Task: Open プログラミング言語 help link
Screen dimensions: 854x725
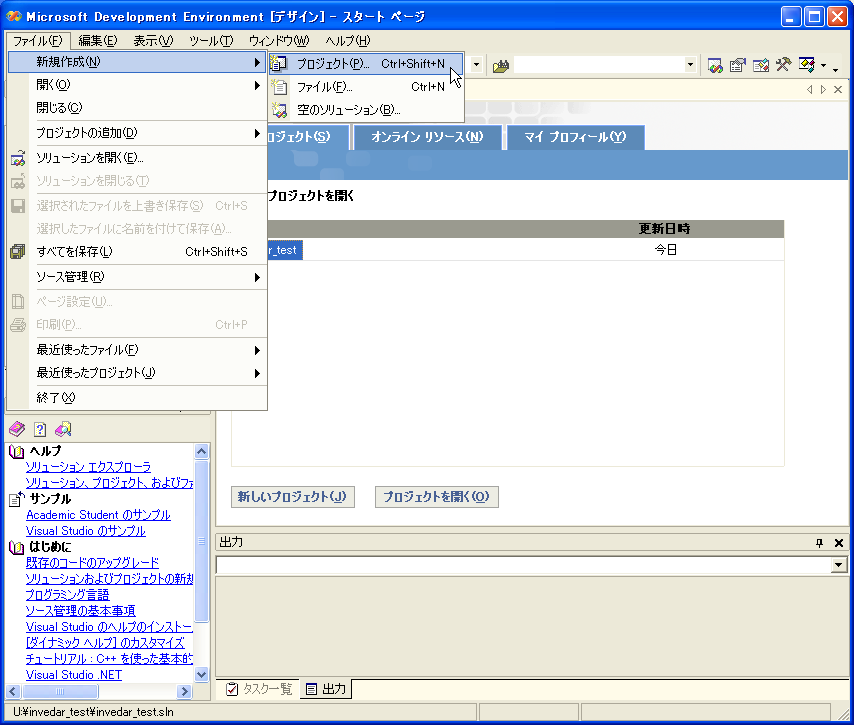Action: 68,595
